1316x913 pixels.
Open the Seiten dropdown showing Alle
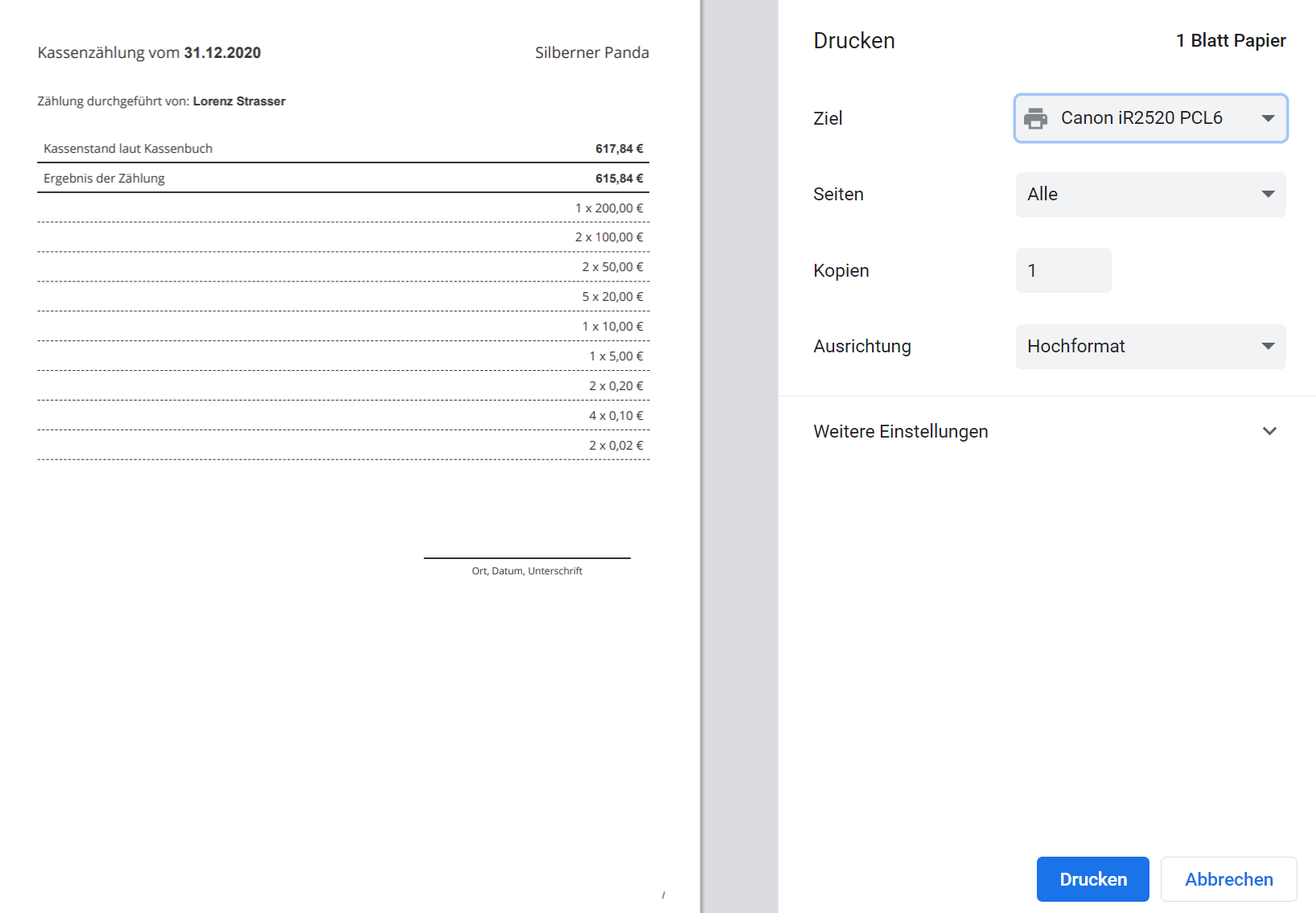pyautogui.click(x=1150, y=195)
